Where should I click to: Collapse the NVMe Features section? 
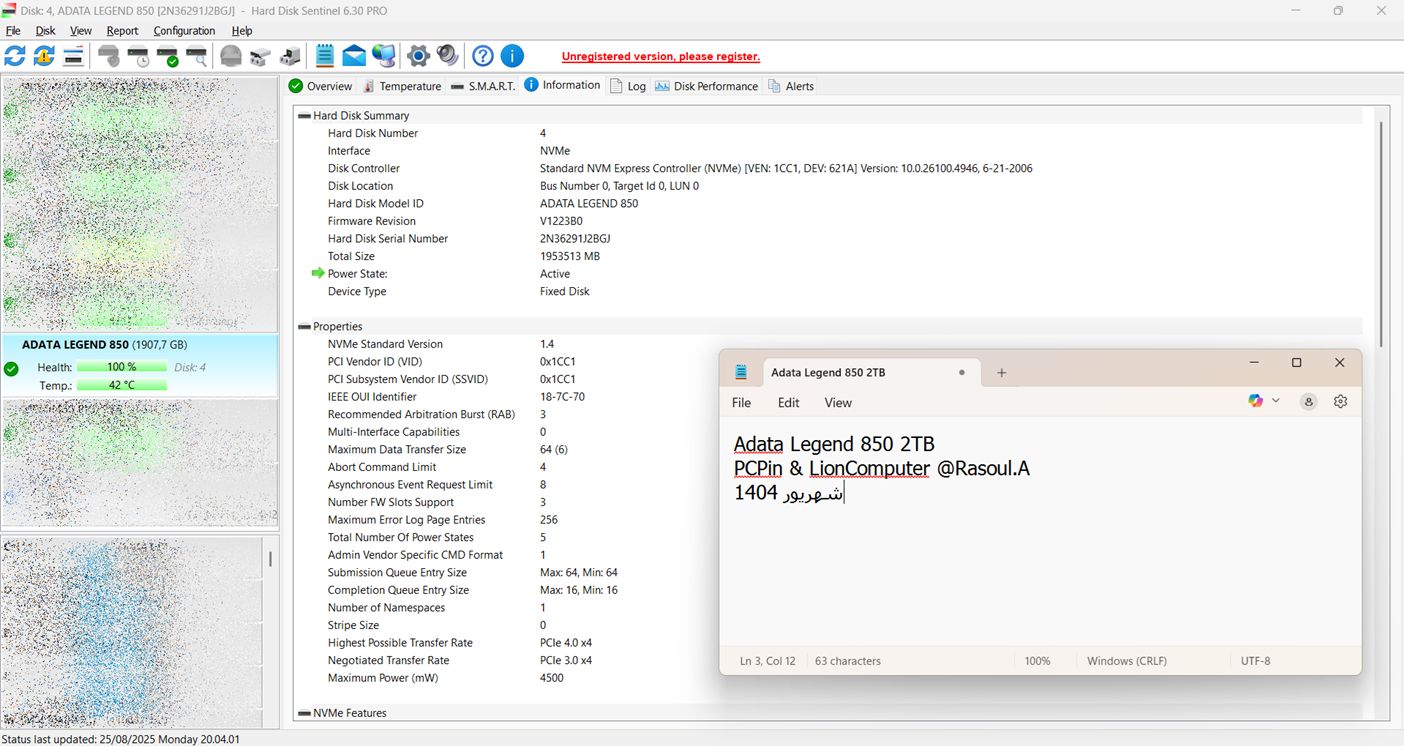point(304,714)
